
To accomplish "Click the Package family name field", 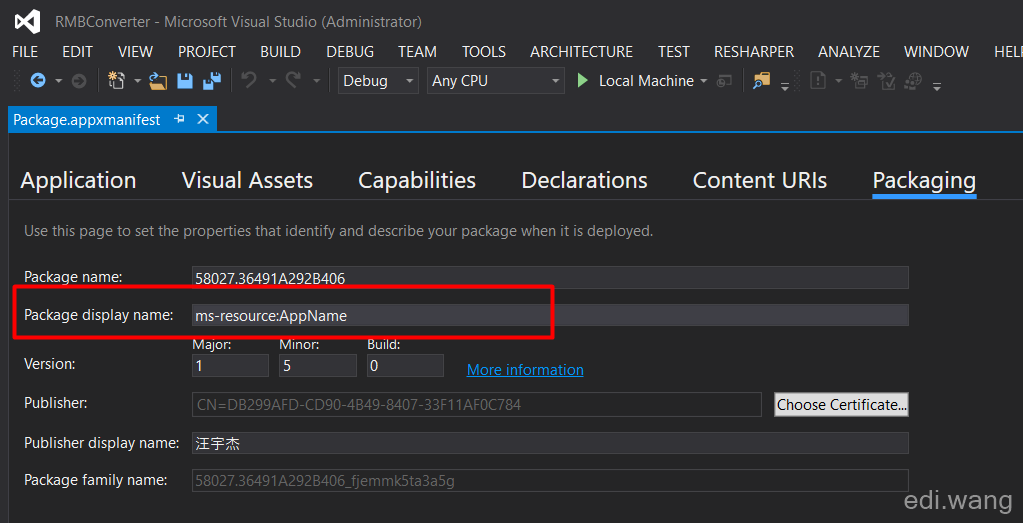I will pos(550,481).
